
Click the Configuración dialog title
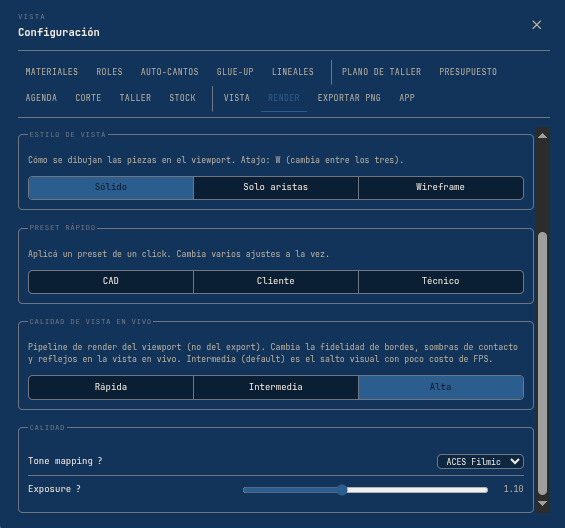click(x=59, y=32)
